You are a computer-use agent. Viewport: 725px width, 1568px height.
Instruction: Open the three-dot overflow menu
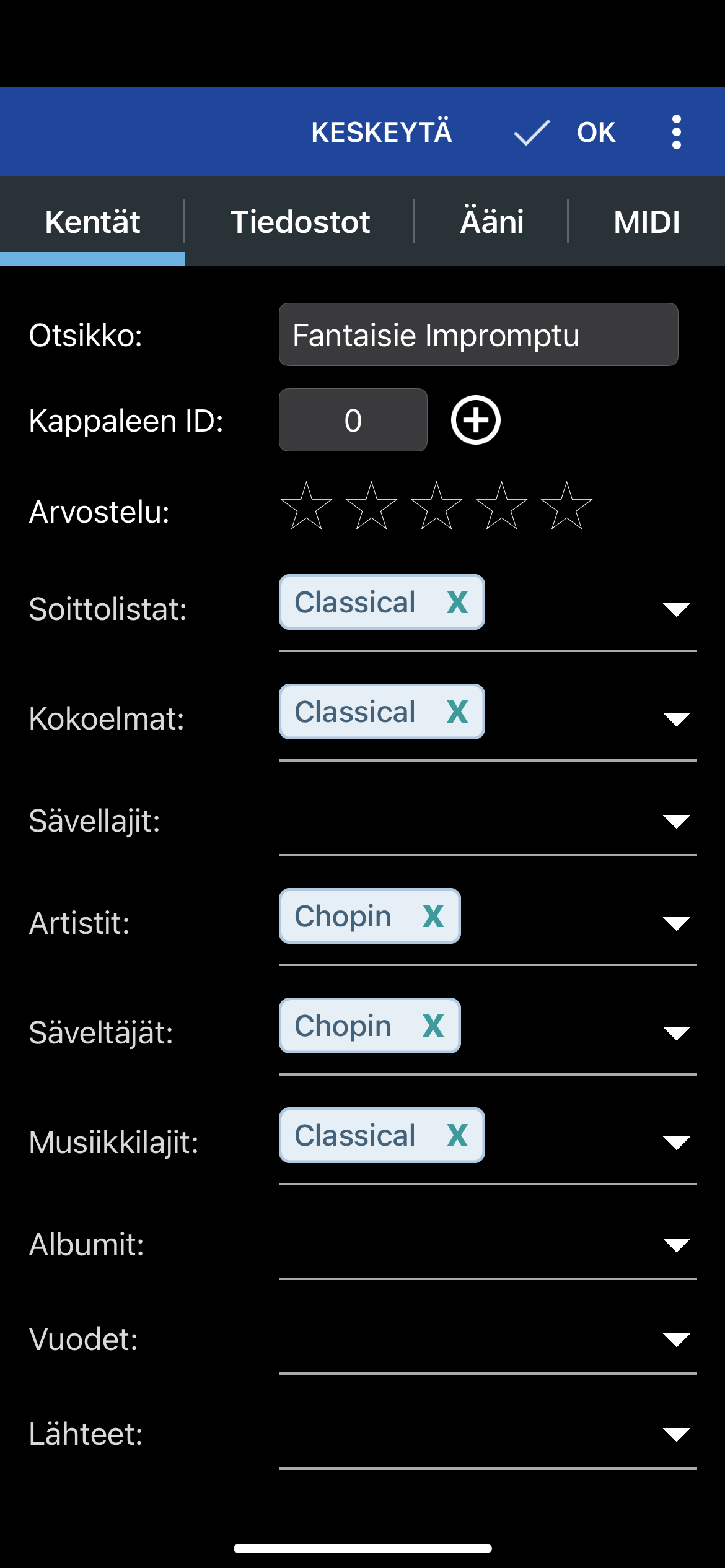tap(676, 132)
